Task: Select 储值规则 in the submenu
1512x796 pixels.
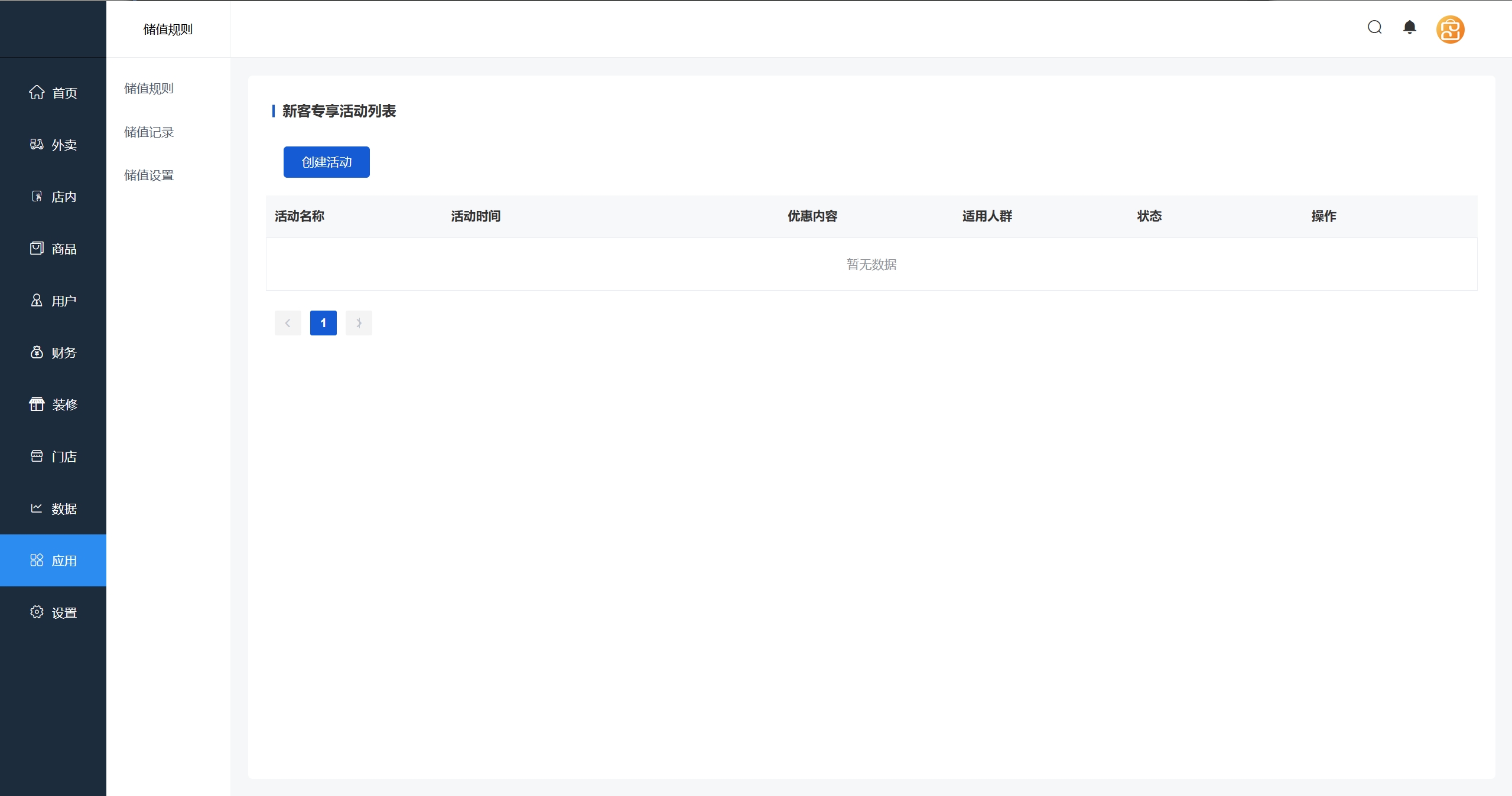Action: [149, 89]
